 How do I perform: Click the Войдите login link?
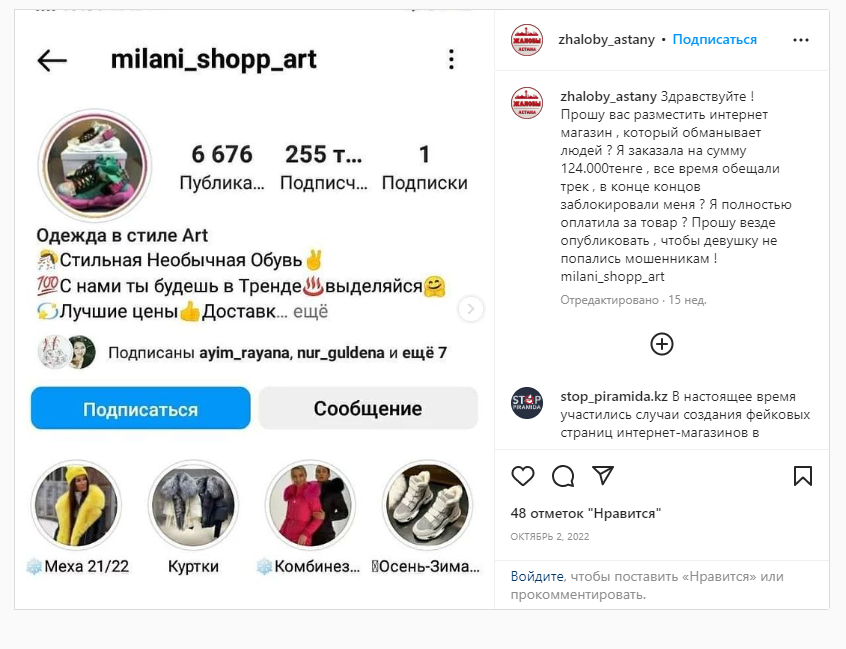pyautogui.click(x=537, y=576)
